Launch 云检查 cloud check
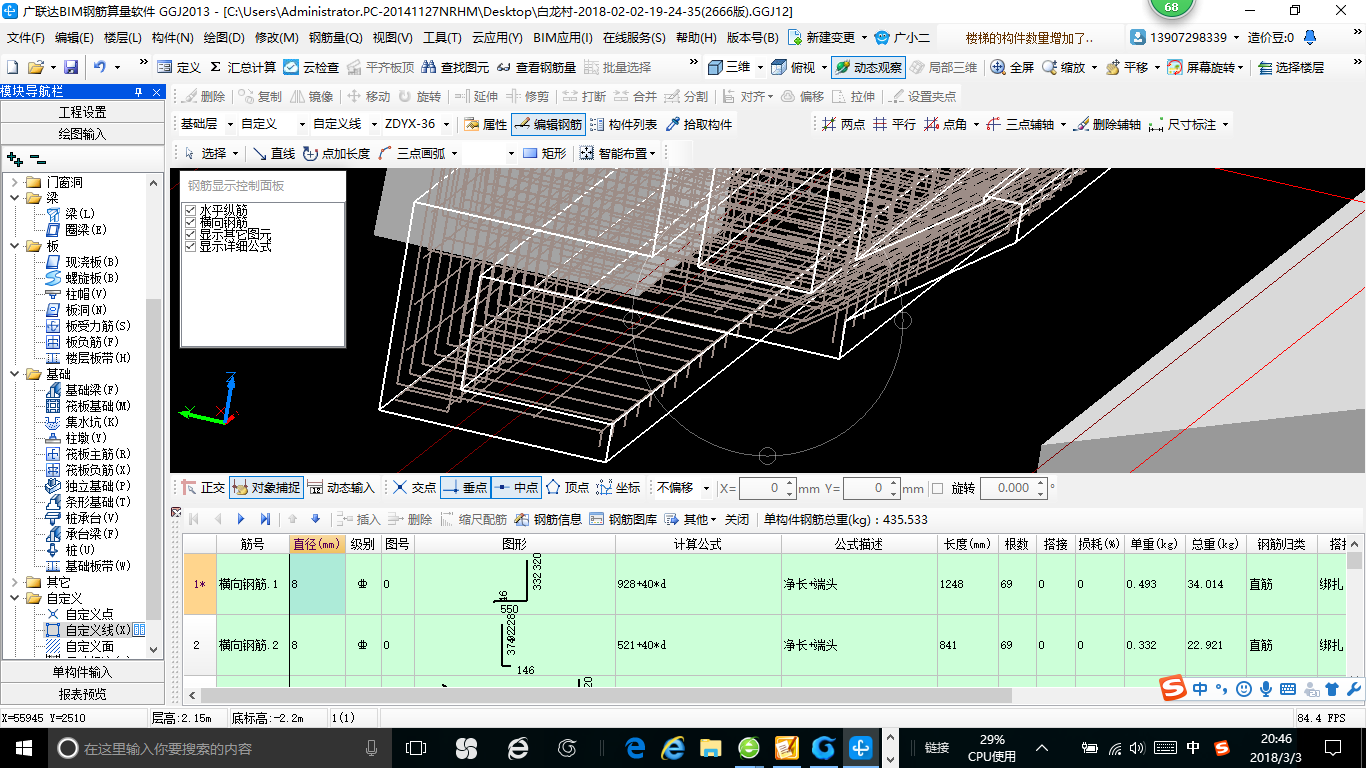This screenshot has height=768, width=1366. pos(311,67)
